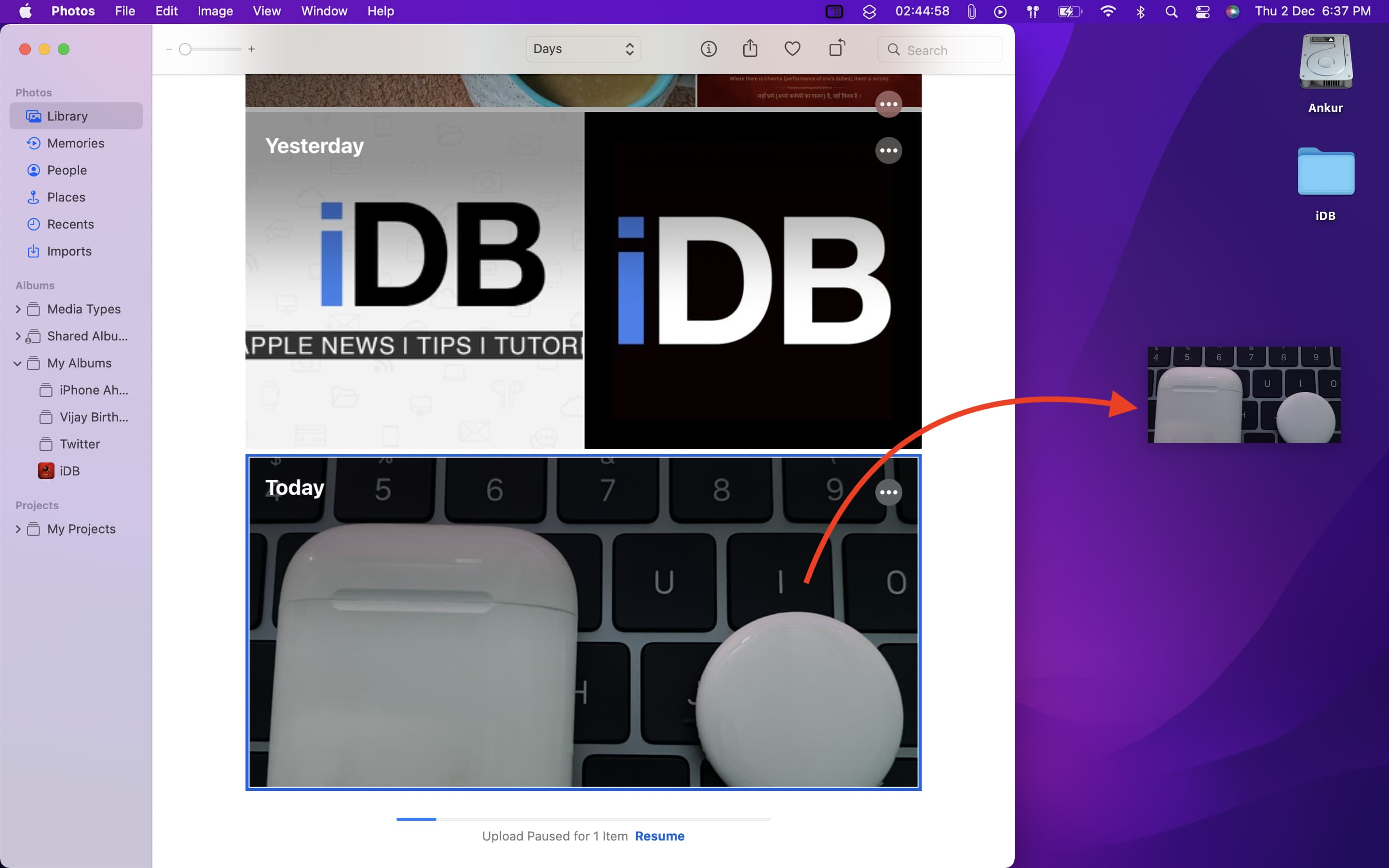The height and width of the screenshot is (868, 1389).
Task: Open the iDB folder on desktop
Action: [1326, 172]
